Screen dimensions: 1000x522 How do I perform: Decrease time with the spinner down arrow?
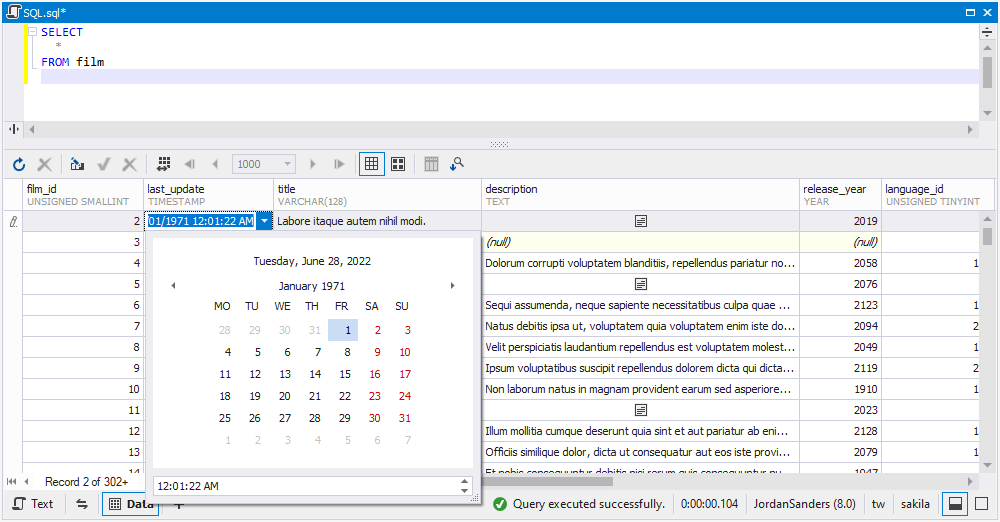(464, 491)
